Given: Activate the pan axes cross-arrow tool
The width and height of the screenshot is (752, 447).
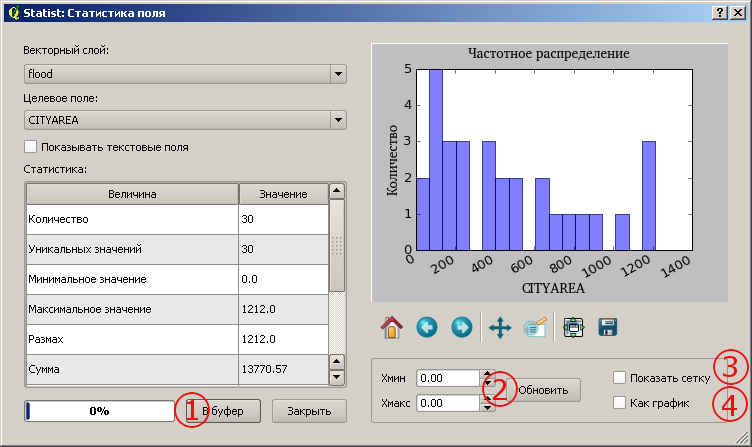Looking at the screenshot, I should (500, 328).
